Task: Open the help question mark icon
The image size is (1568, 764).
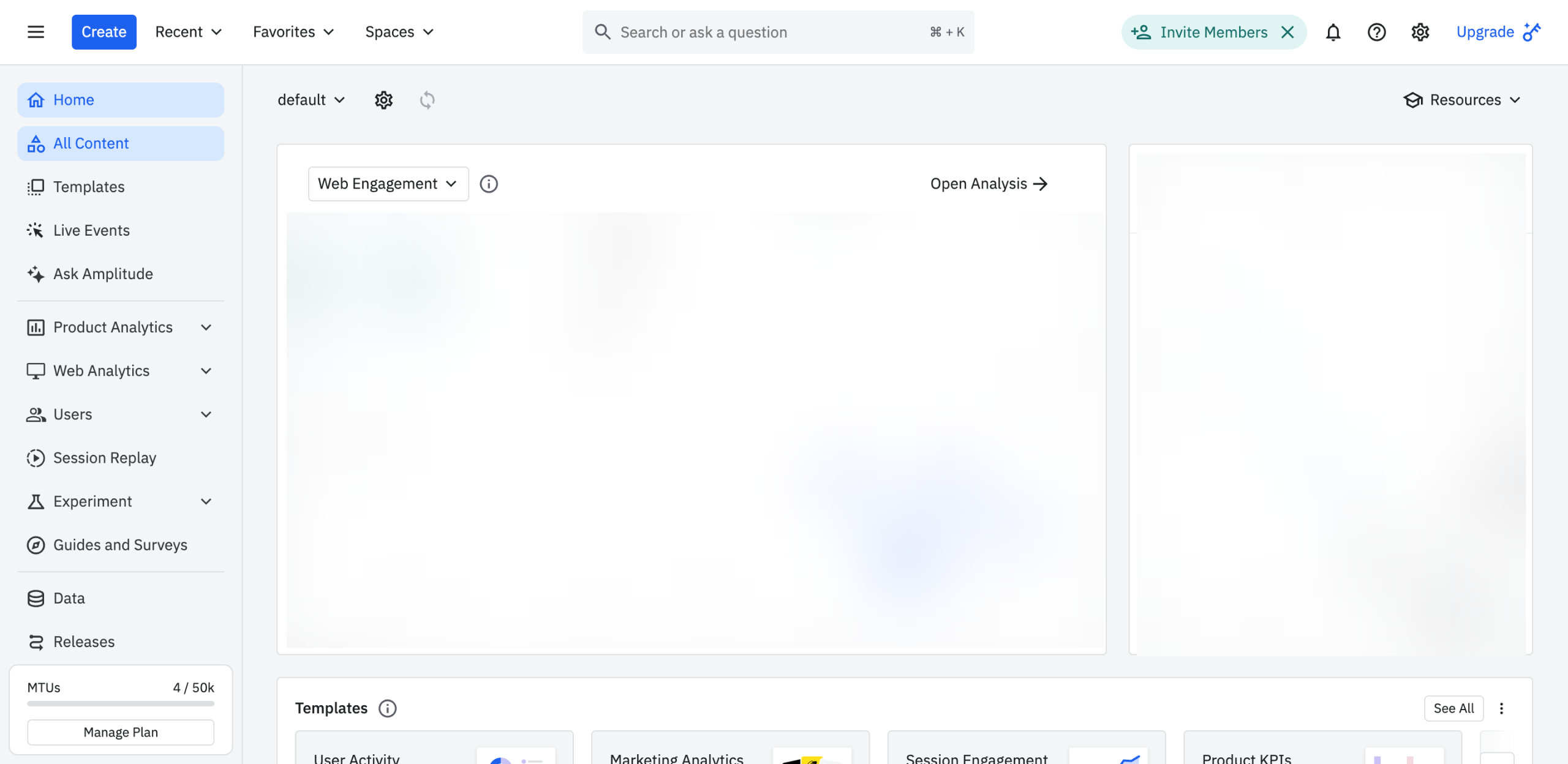Action: 1376,32
